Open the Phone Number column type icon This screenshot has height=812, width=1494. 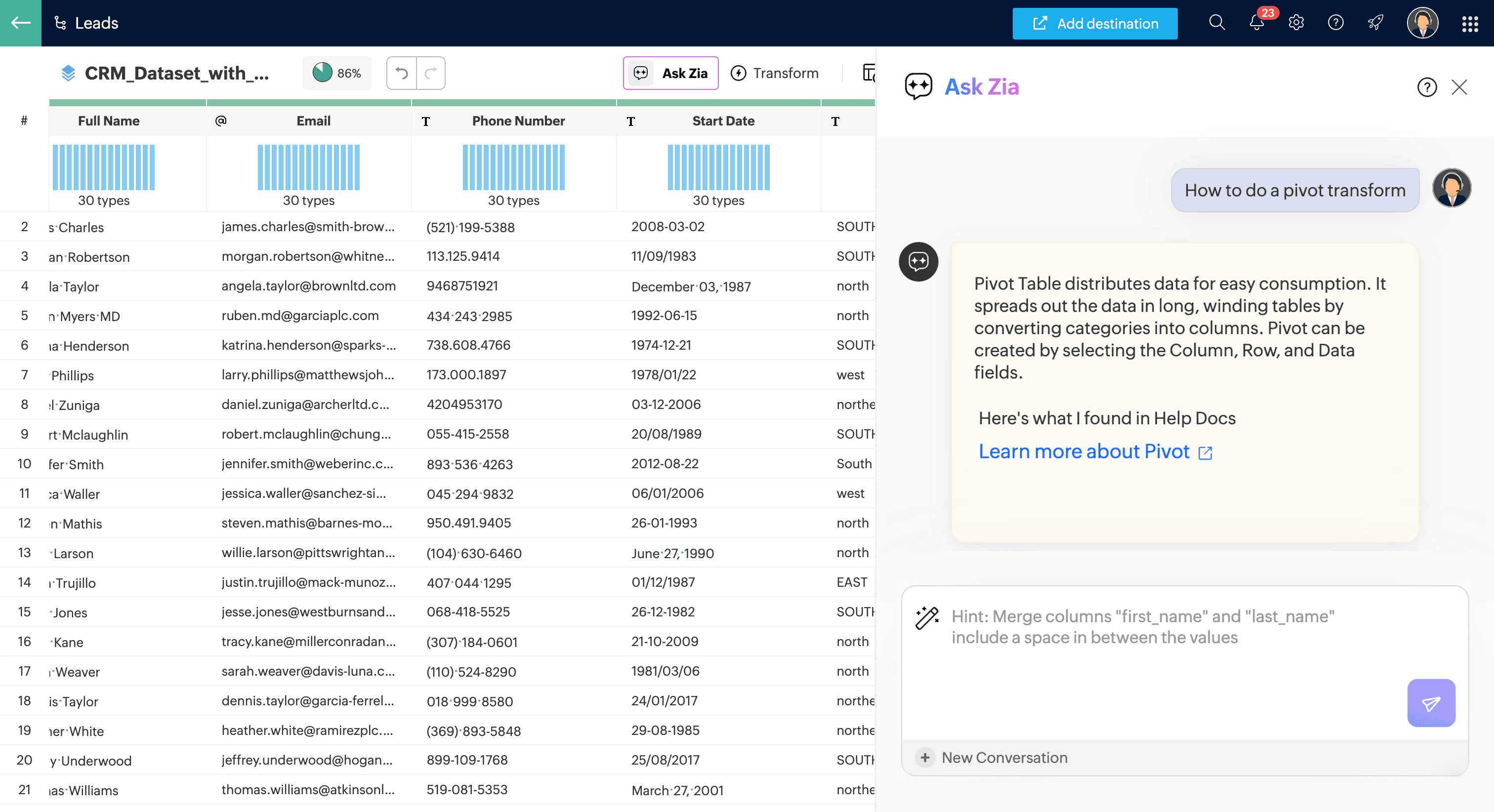(x=426, y=121)
